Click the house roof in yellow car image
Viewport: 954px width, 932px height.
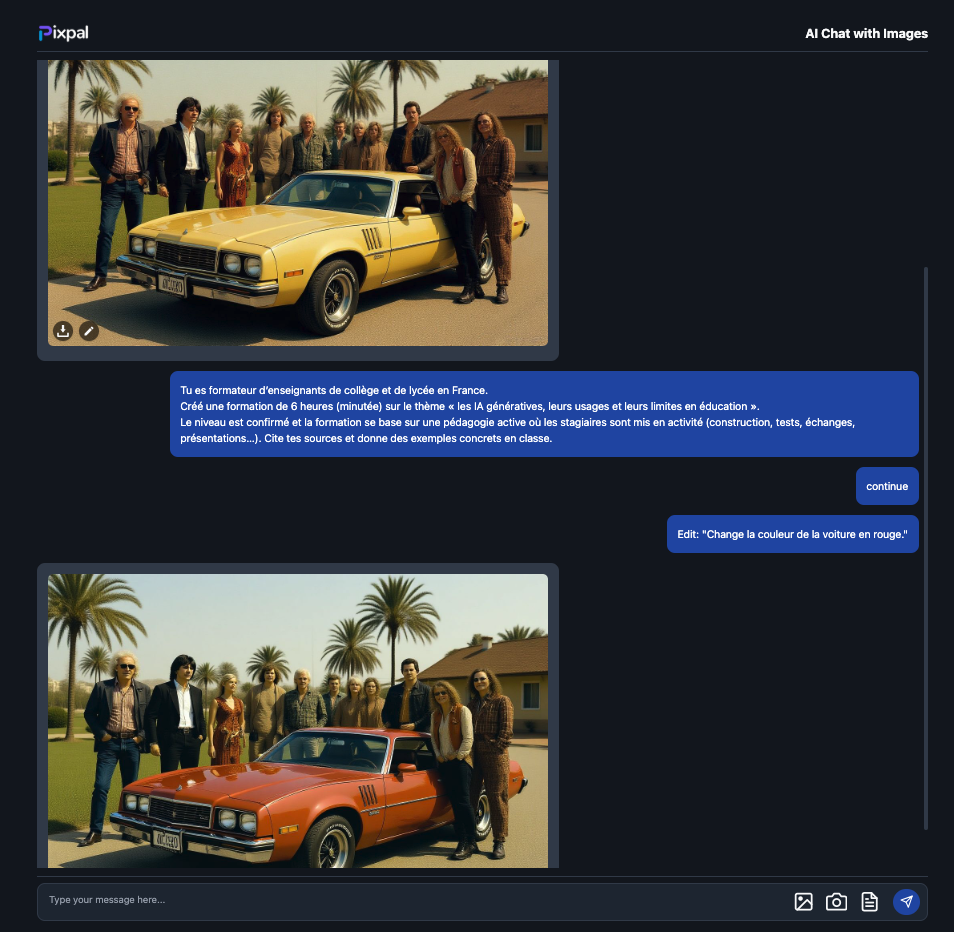pos(490,100)
